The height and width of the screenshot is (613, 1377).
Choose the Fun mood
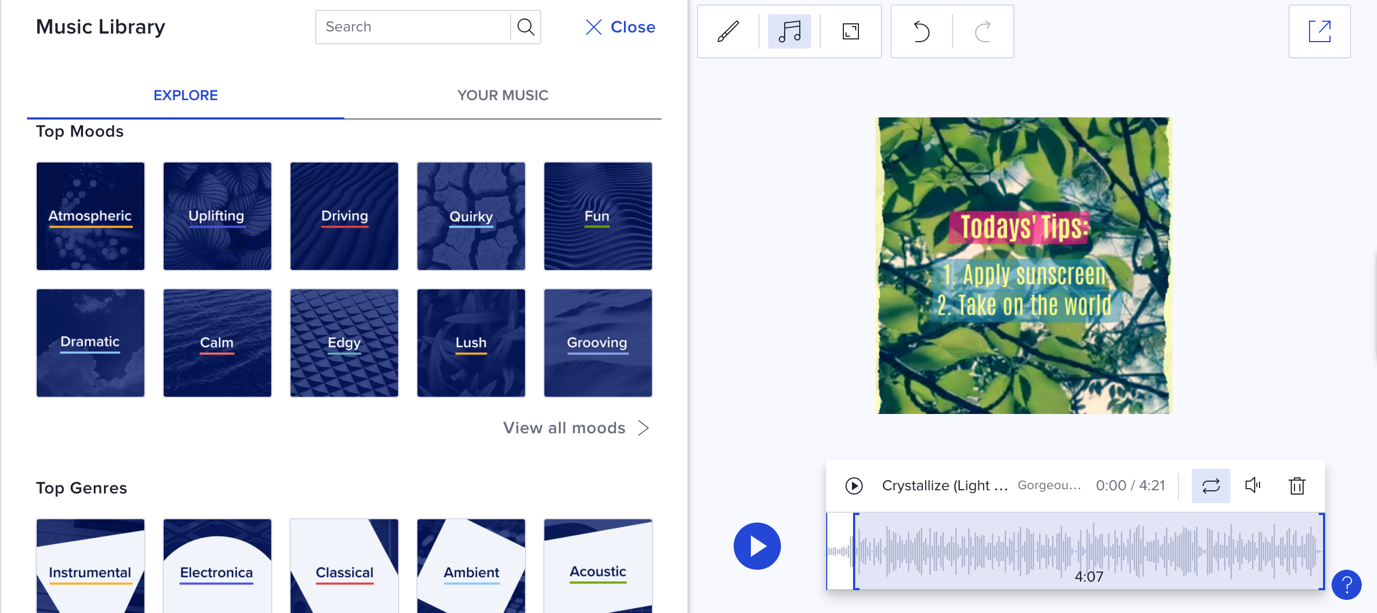598,216
